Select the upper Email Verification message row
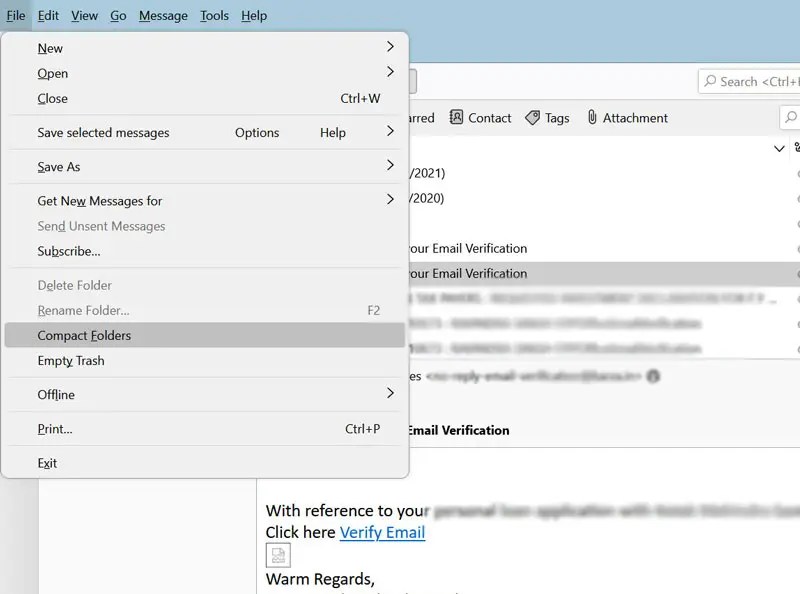 604,249
